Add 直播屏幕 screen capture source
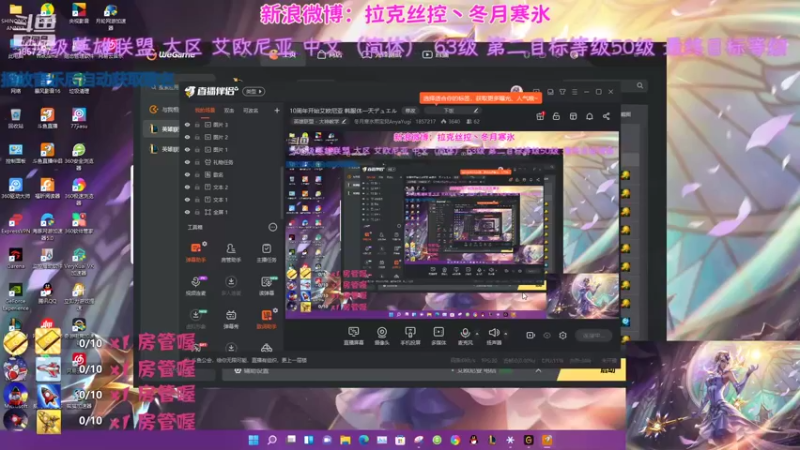Viewport: 800px width, 450px height. tap(354, 336)
